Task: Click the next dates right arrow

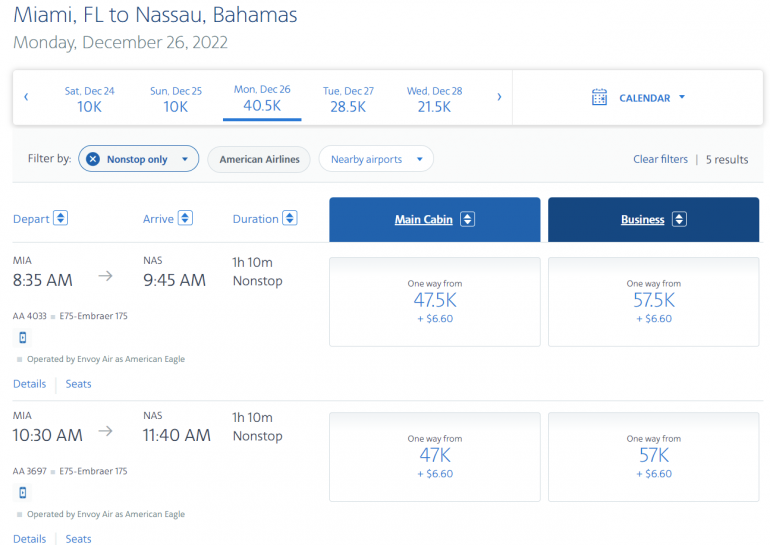Action: [499, 97]
